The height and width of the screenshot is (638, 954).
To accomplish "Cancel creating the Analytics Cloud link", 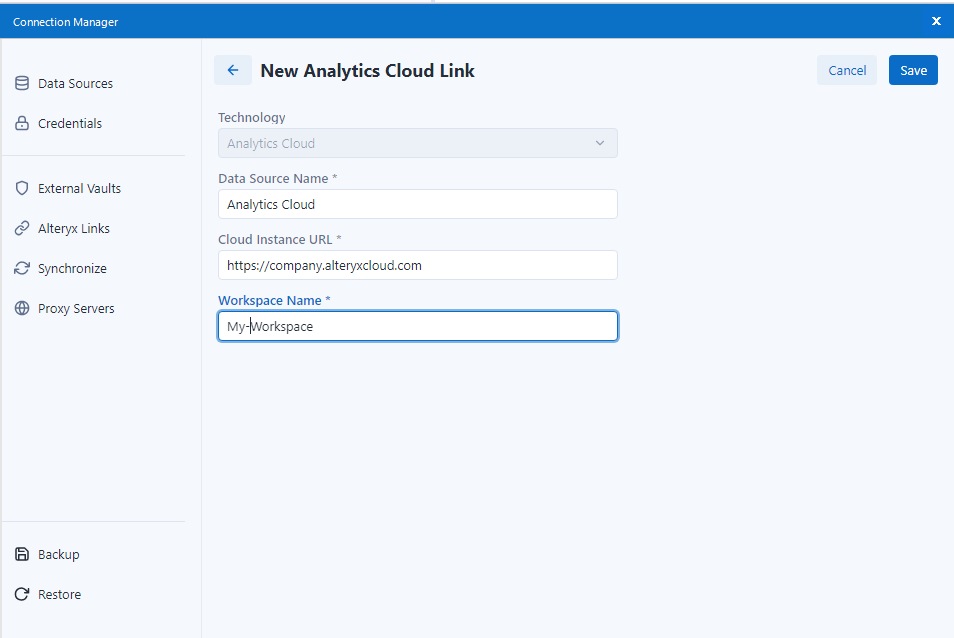I will tap(846, 70).
